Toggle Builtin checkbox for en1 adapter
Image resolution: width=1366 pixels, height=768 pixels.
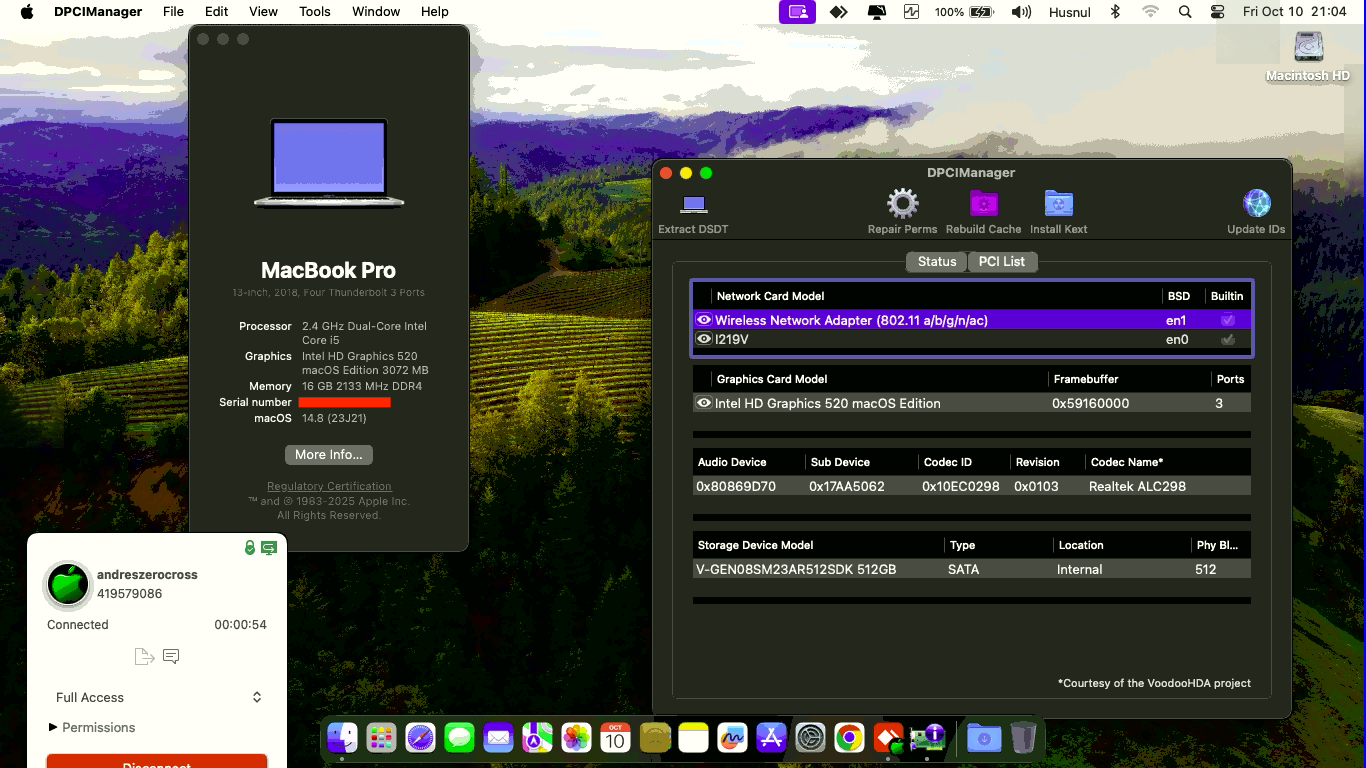click(x=1228, y=320)
